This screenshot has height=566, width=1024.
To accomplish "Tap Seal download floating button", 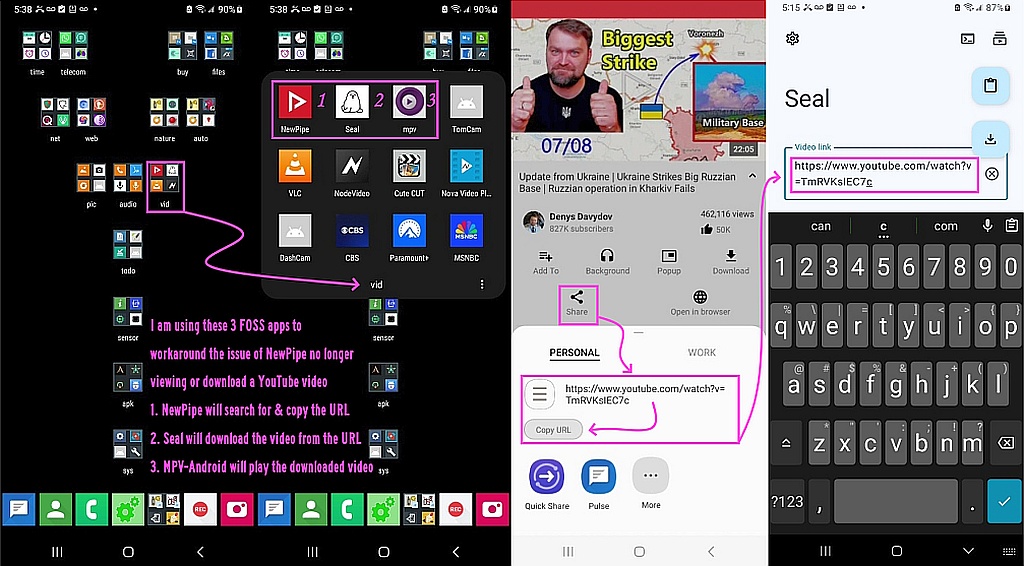I will click(x=990, y=138).
